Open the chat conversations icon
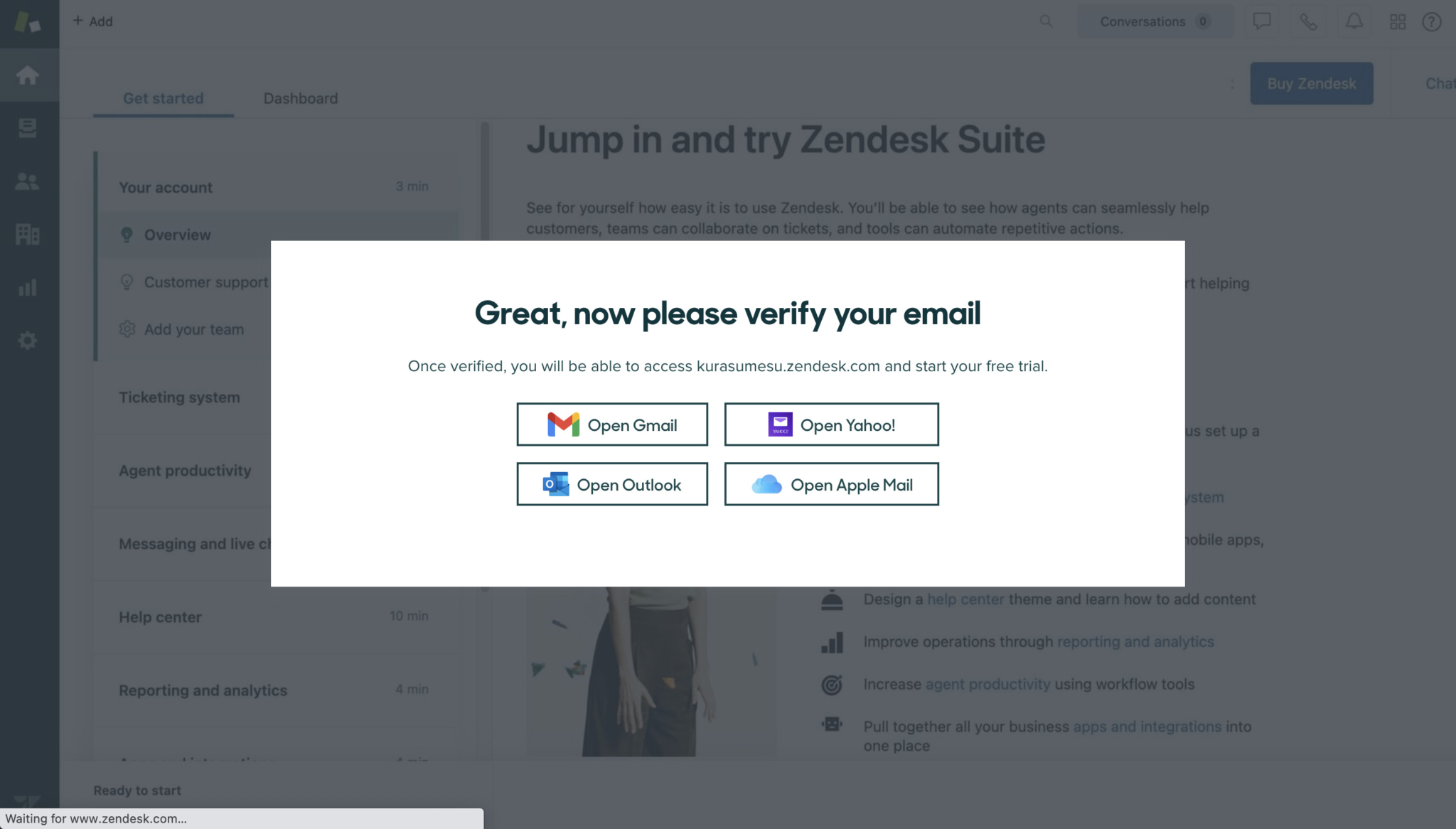This screenshot has height=829, width=1456. (1262, 21)
